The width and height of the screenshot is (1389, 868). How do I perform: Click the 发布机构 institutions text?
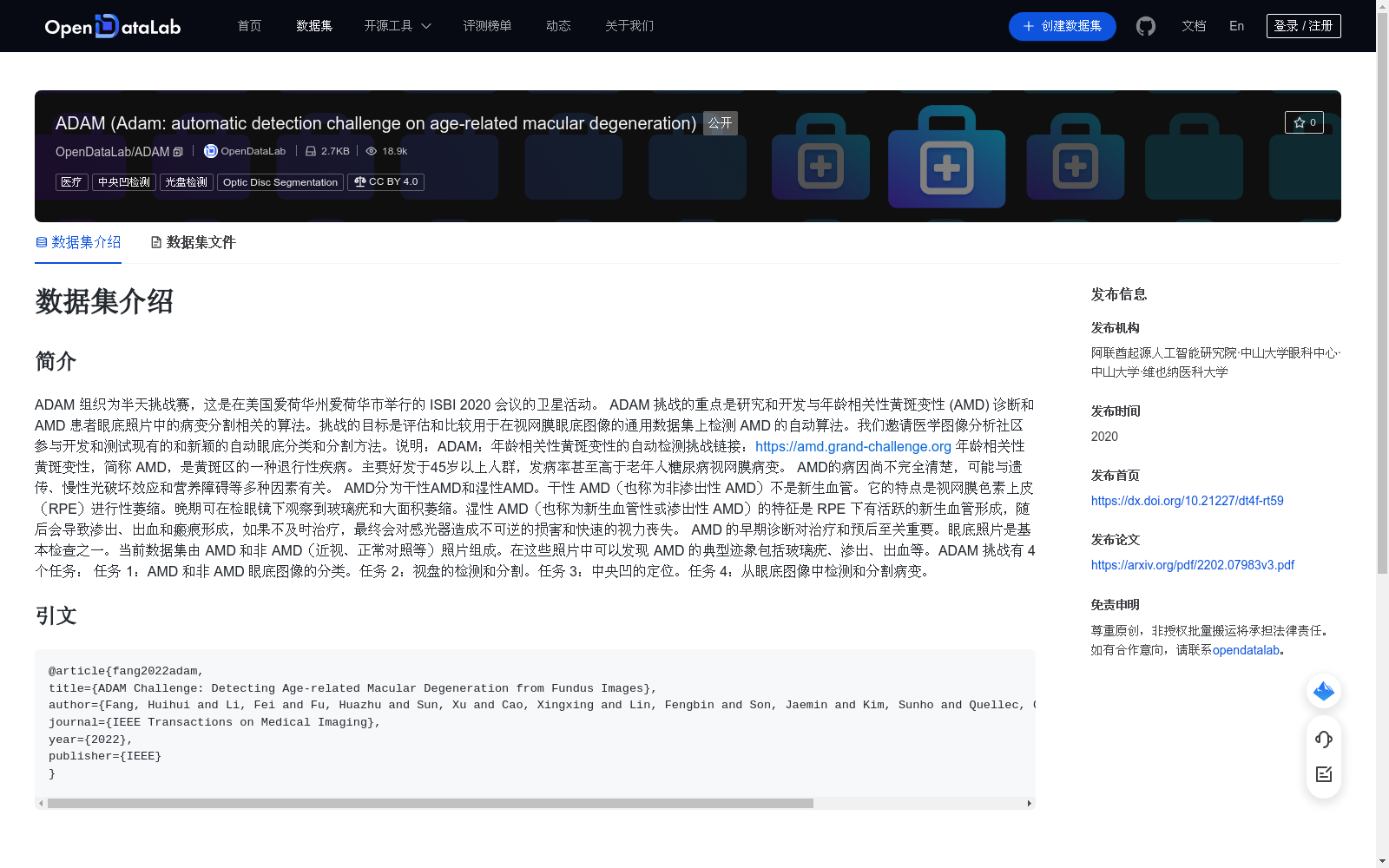click(1215, 363)
